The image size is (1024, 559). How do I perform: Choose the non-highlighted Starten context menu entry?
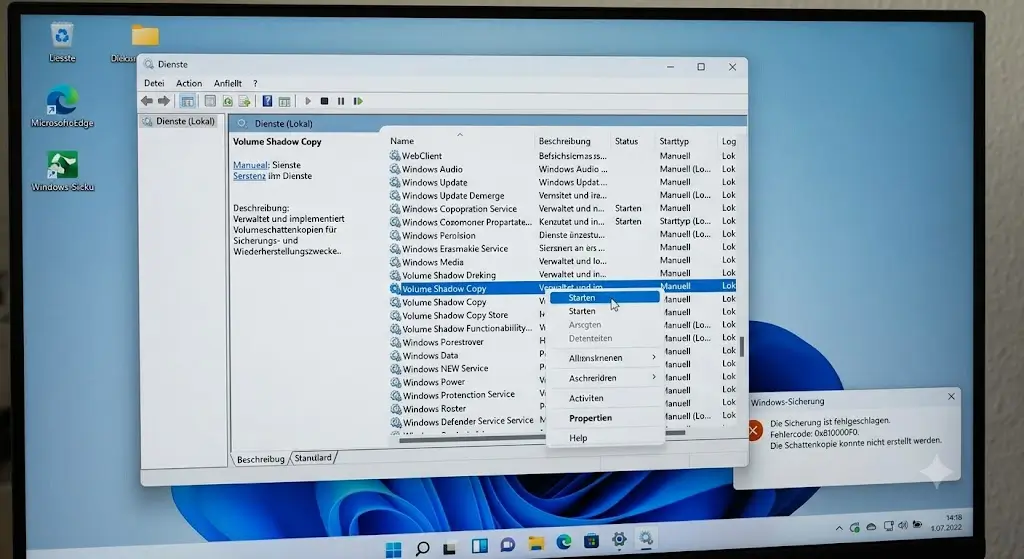tap(605, 311)
